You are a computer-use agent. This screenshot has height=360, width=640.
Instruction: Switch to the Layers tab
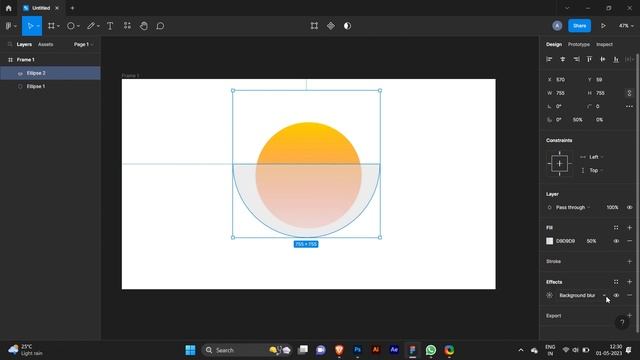click(x=24, y=44)
